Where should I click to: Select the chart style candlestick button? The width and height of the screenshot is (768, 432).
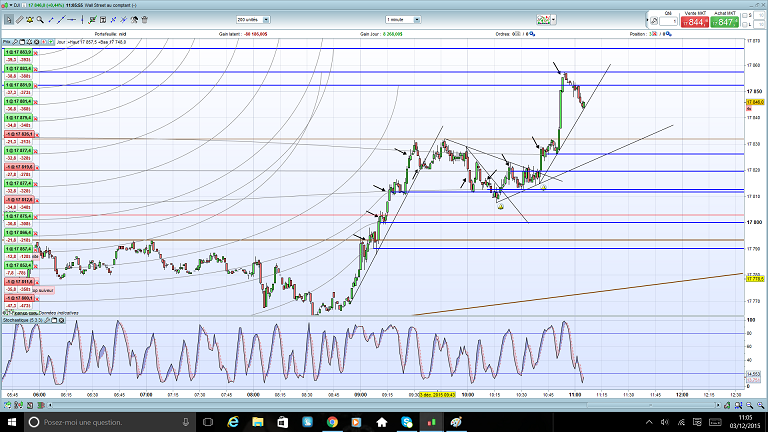click(544, 20)
